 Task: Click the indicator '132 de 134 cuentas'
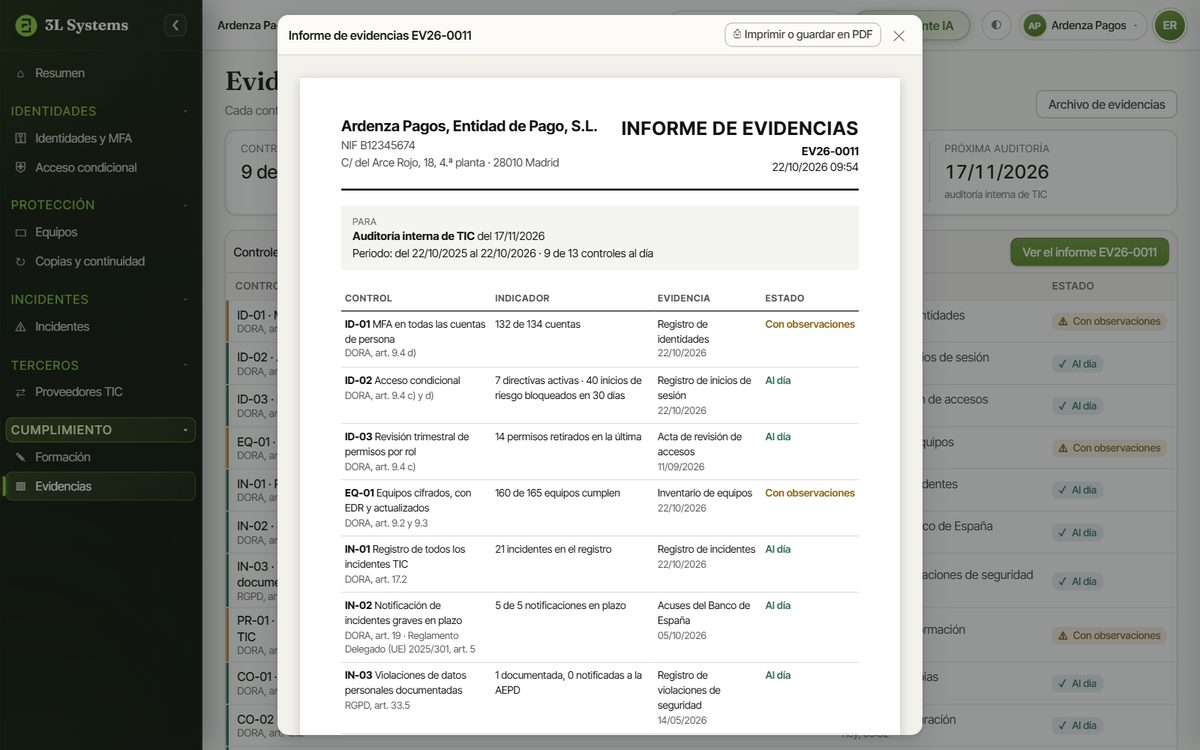tap(538, 324)
